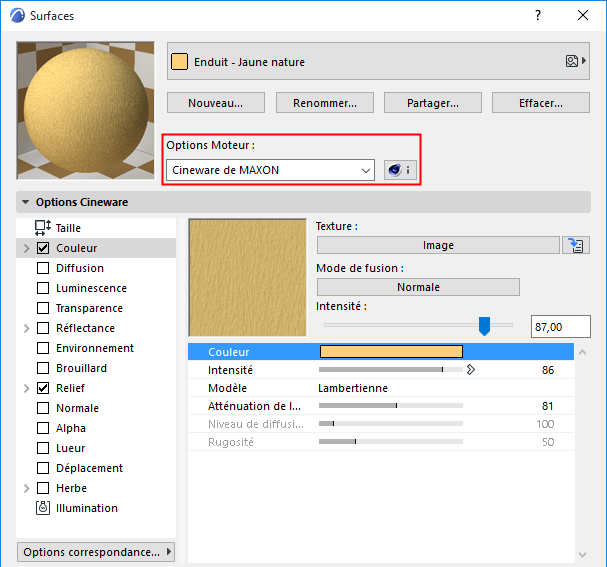
Task: Select the Environnement channel label
Action: coord(95,348)
